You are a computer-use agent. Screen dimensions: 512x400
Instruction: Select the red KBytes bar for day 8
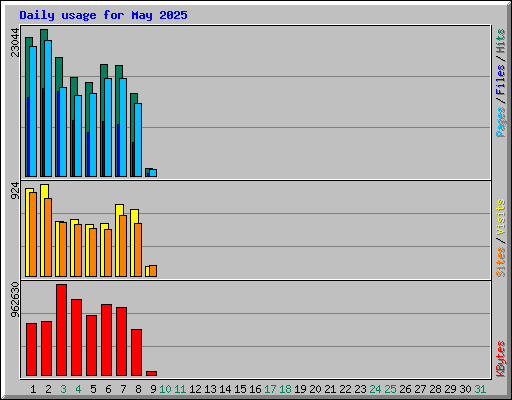click(x=136, y=352)
